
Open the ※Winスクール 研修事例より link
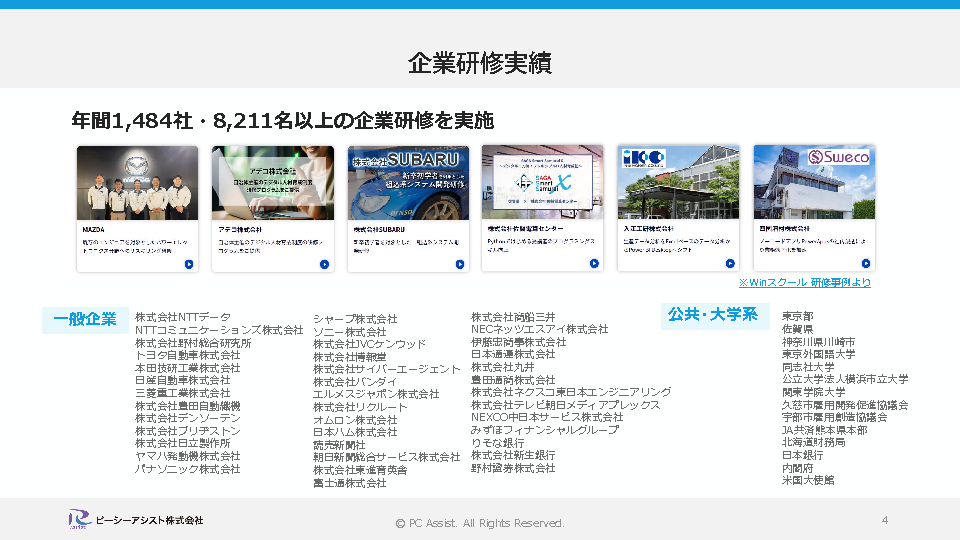[x=804, y=282]
